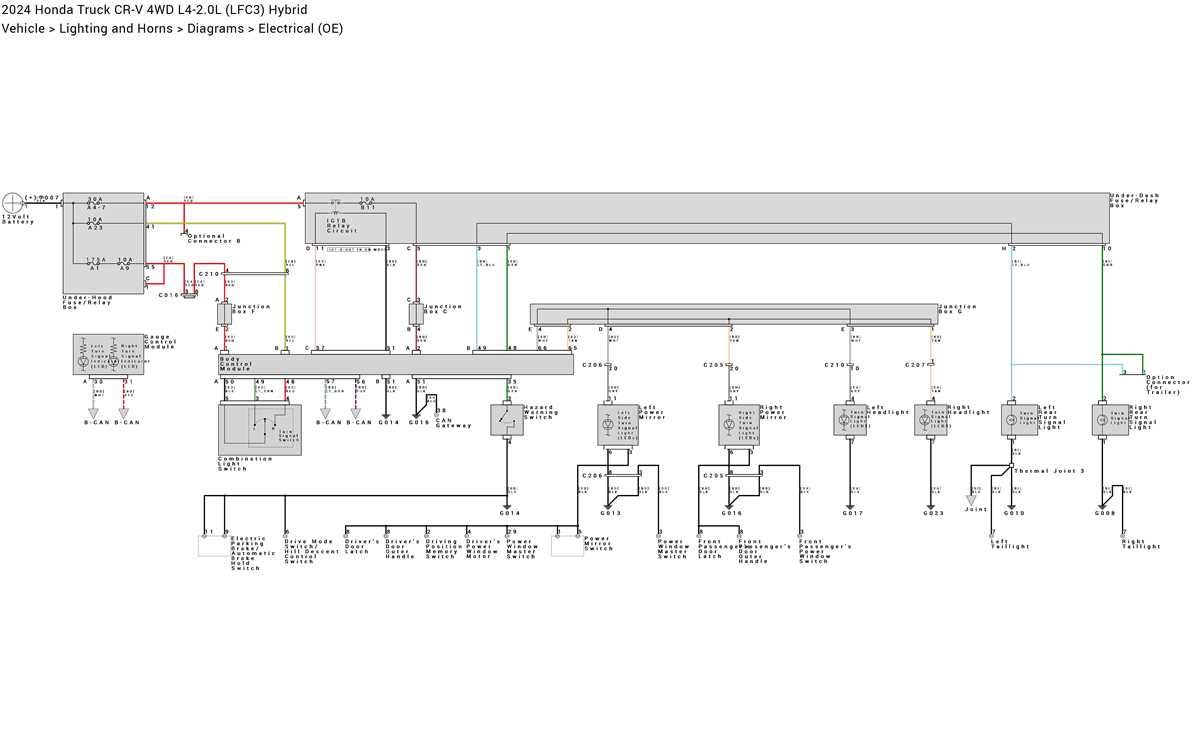
Task: Open the Vehicle breadcrumb
Action: click(25, 28)
